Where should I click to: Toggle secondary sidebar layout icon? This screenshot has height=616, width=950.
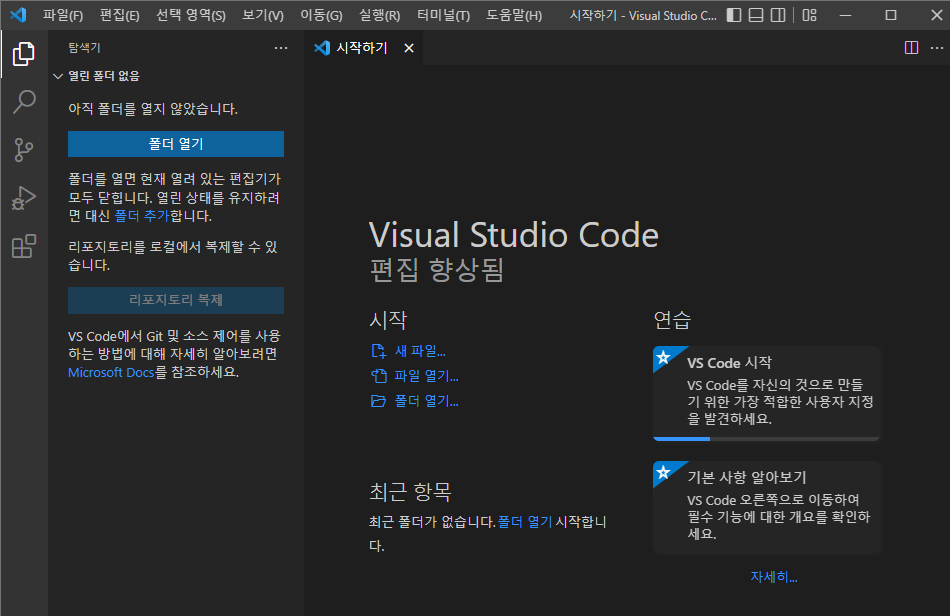pyautogui.click(x=778, y=15)
